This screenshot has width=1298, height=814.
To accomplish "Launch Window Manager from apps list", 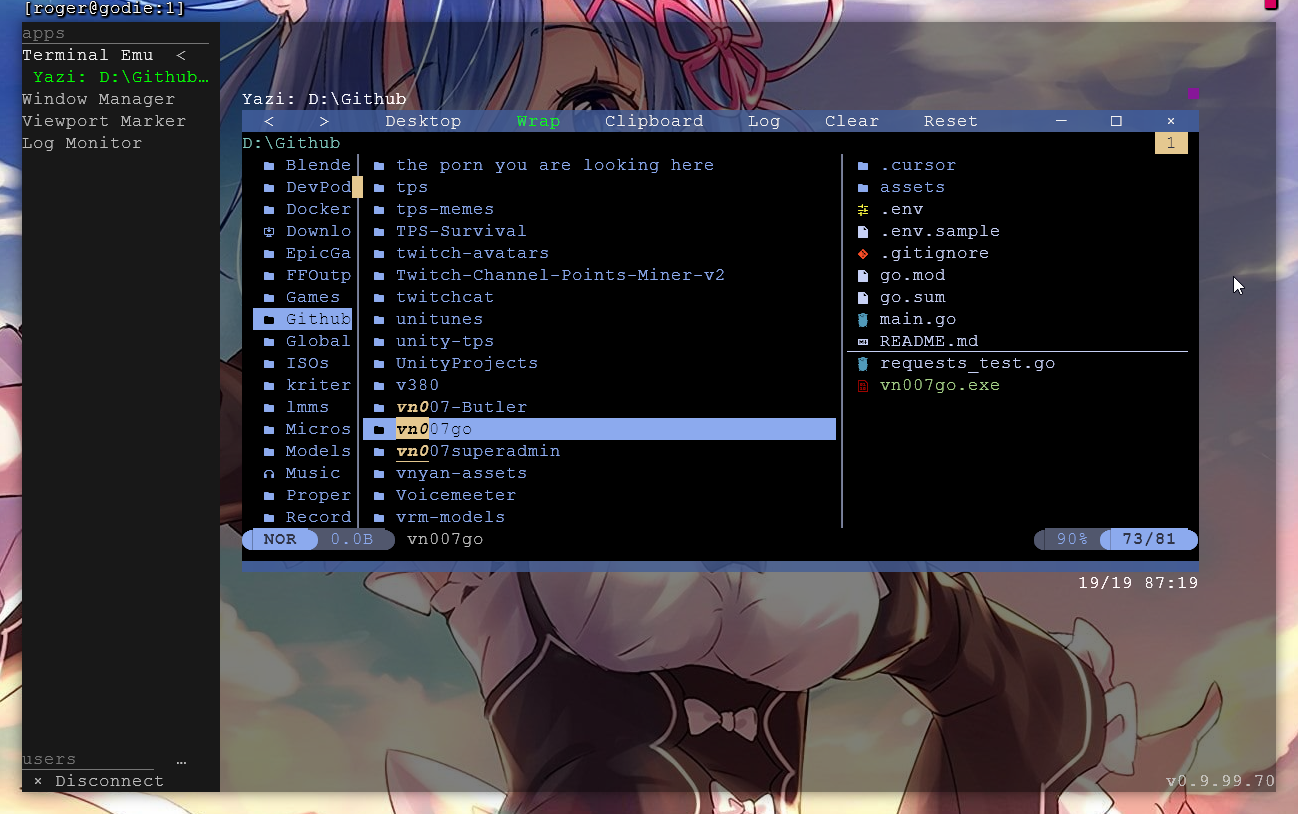I will [98, 99].
